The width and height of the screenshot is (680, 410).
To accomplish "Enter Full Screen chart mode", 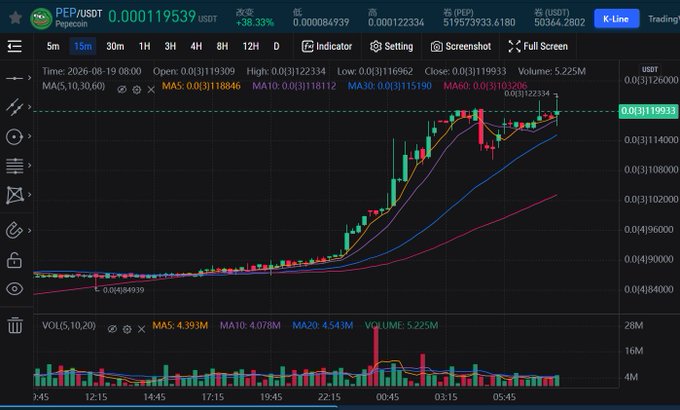I will tap(538, 46).
